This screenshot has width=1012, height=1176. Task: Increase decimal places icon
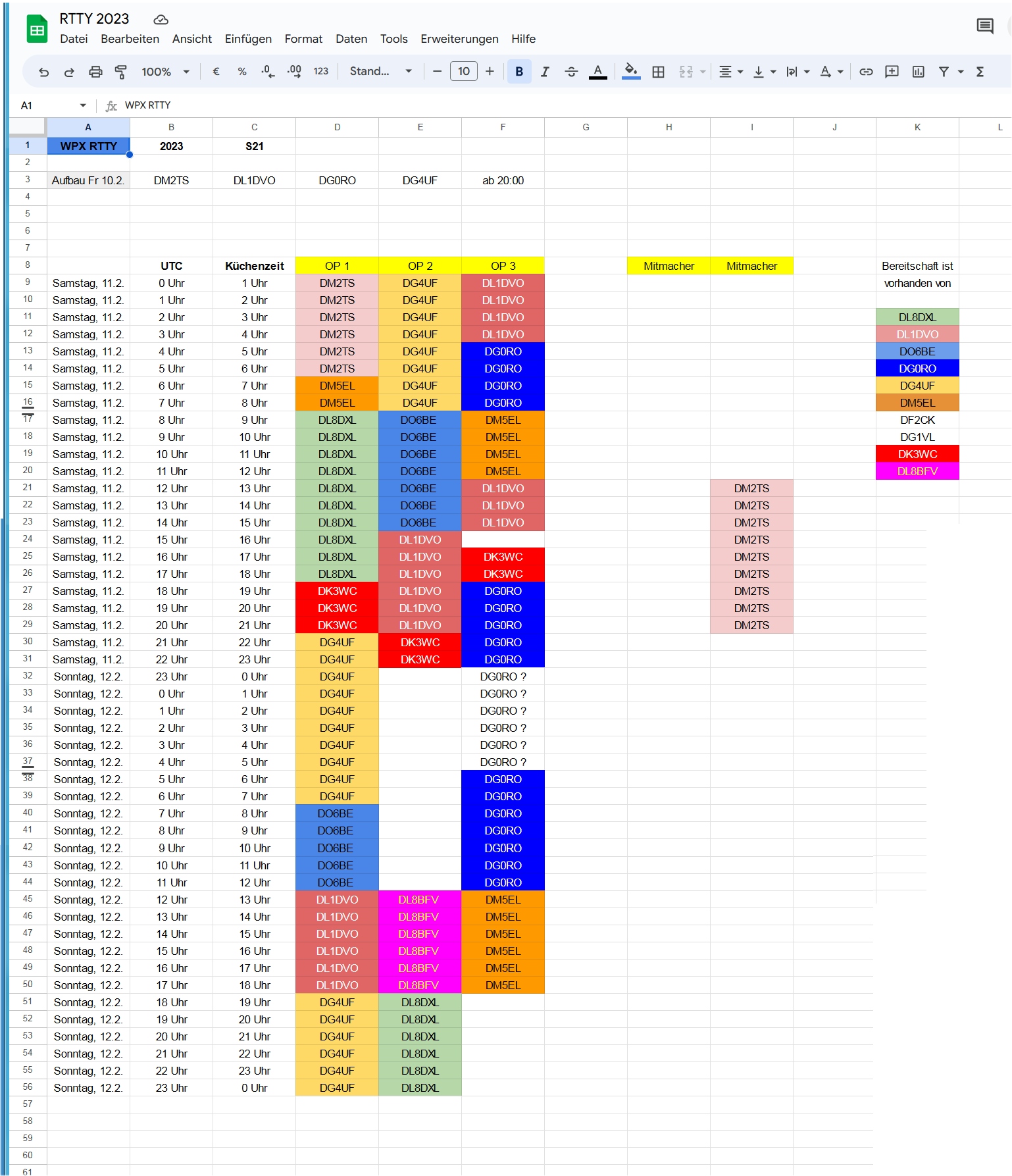point(294,72)
